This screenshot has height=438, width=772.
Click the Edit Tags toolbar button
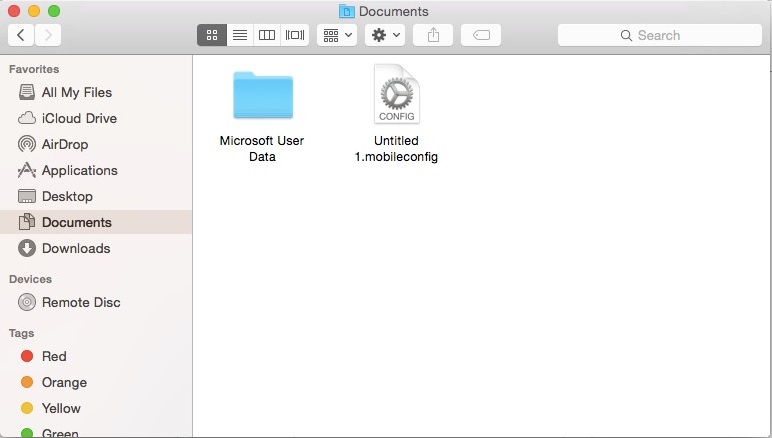coord(481,35)
